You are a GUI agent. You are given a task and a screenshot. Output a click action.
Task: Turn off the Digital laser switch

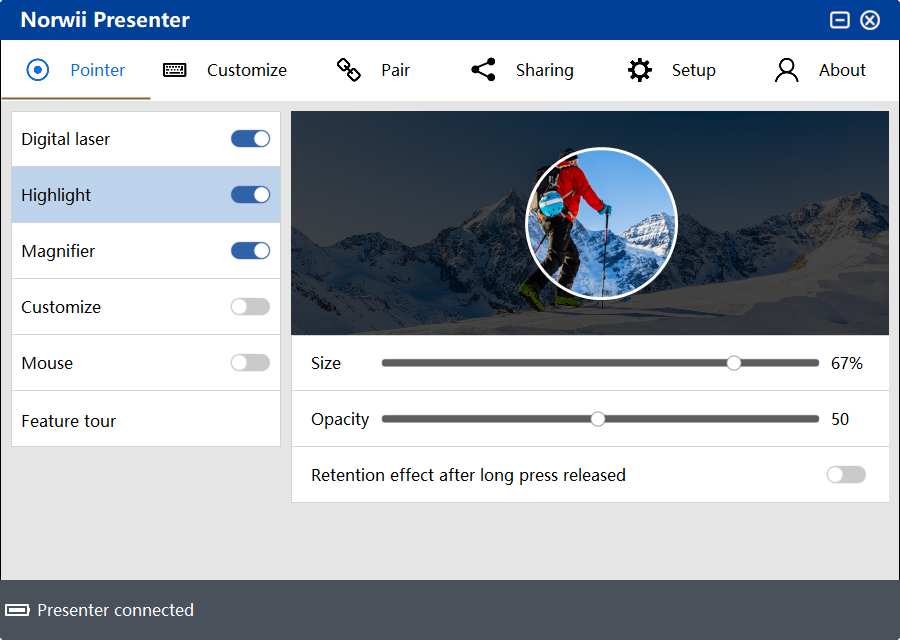[250, 139]
